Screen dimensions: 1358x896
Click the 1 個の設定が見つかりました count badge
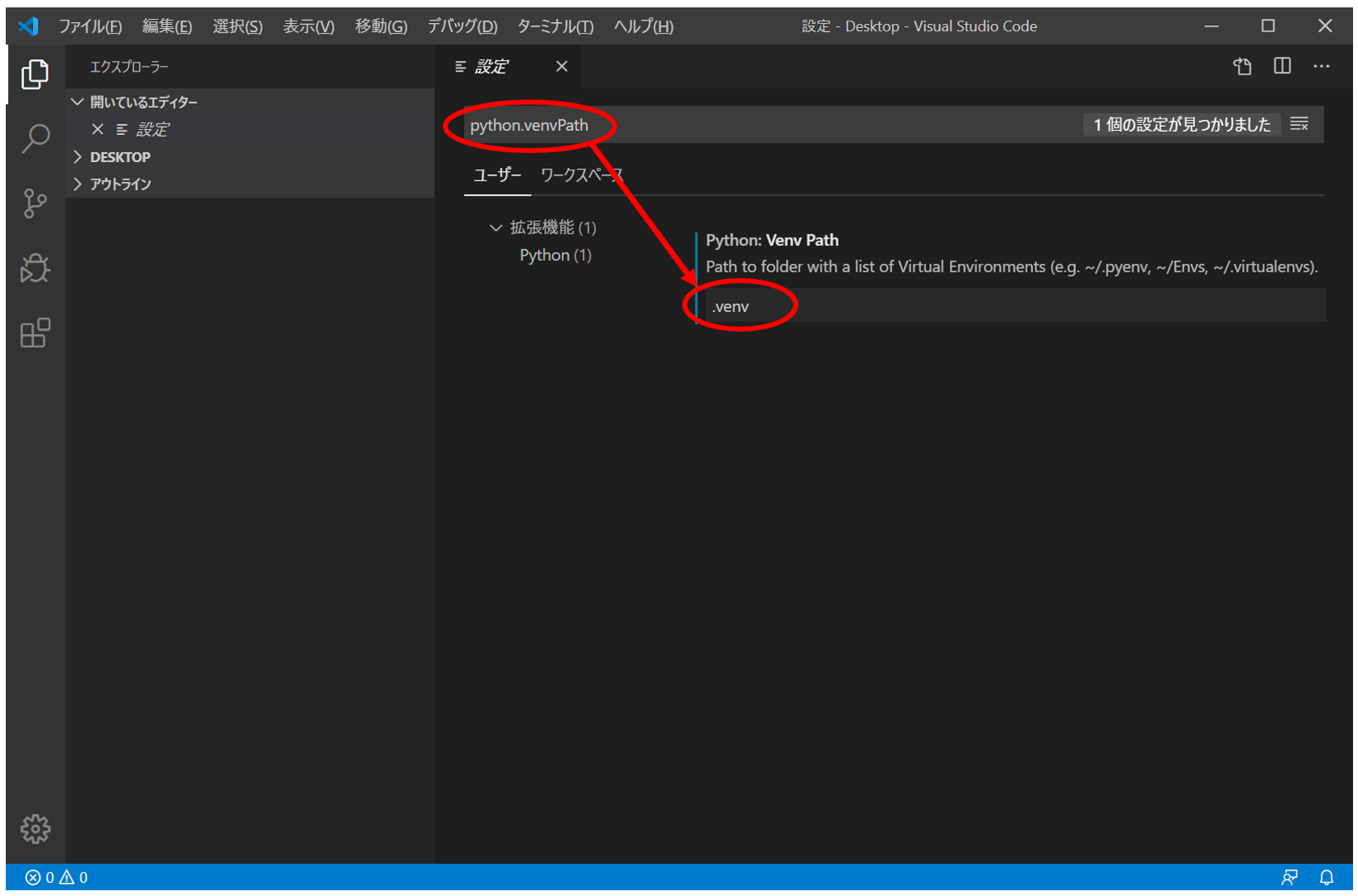[1181, 124]
